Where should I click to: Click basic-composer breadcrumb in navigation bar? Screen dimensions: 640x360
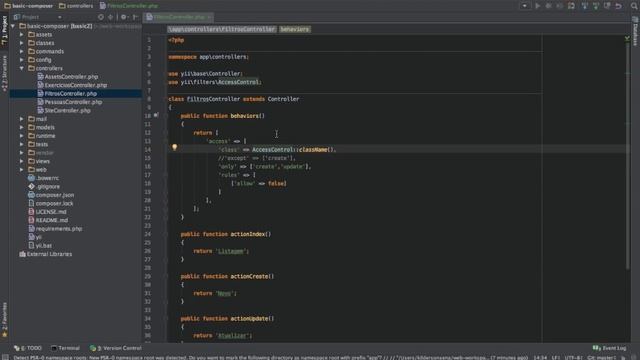29,6
